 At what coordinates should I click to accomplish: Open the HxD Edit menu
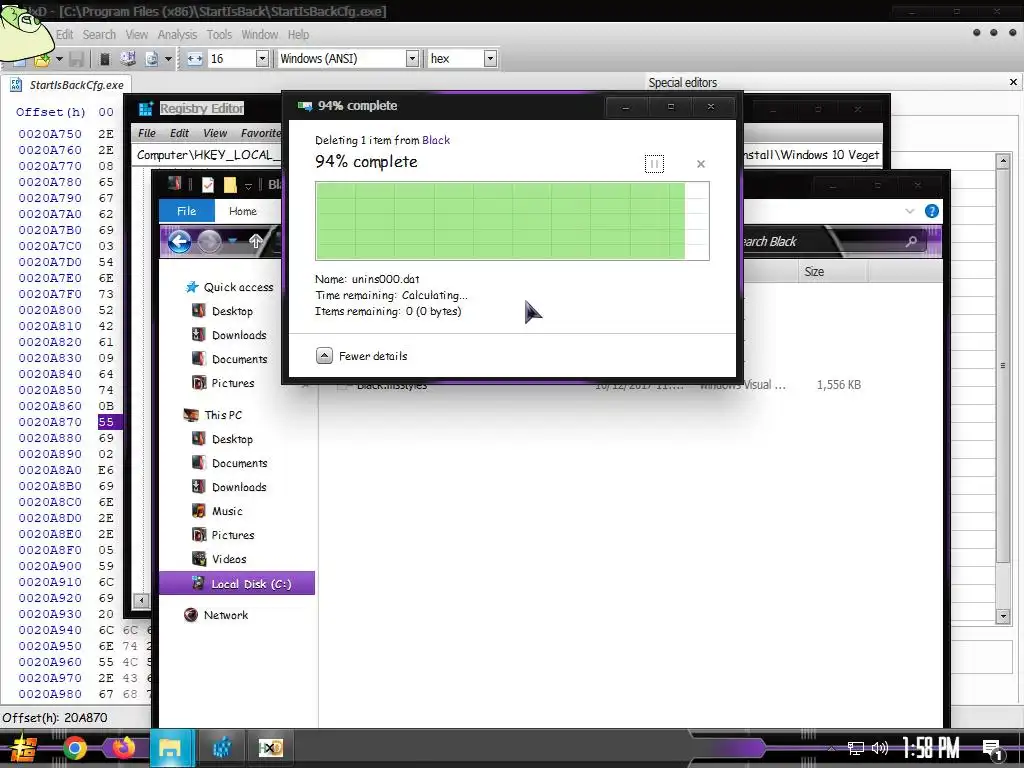64,35
